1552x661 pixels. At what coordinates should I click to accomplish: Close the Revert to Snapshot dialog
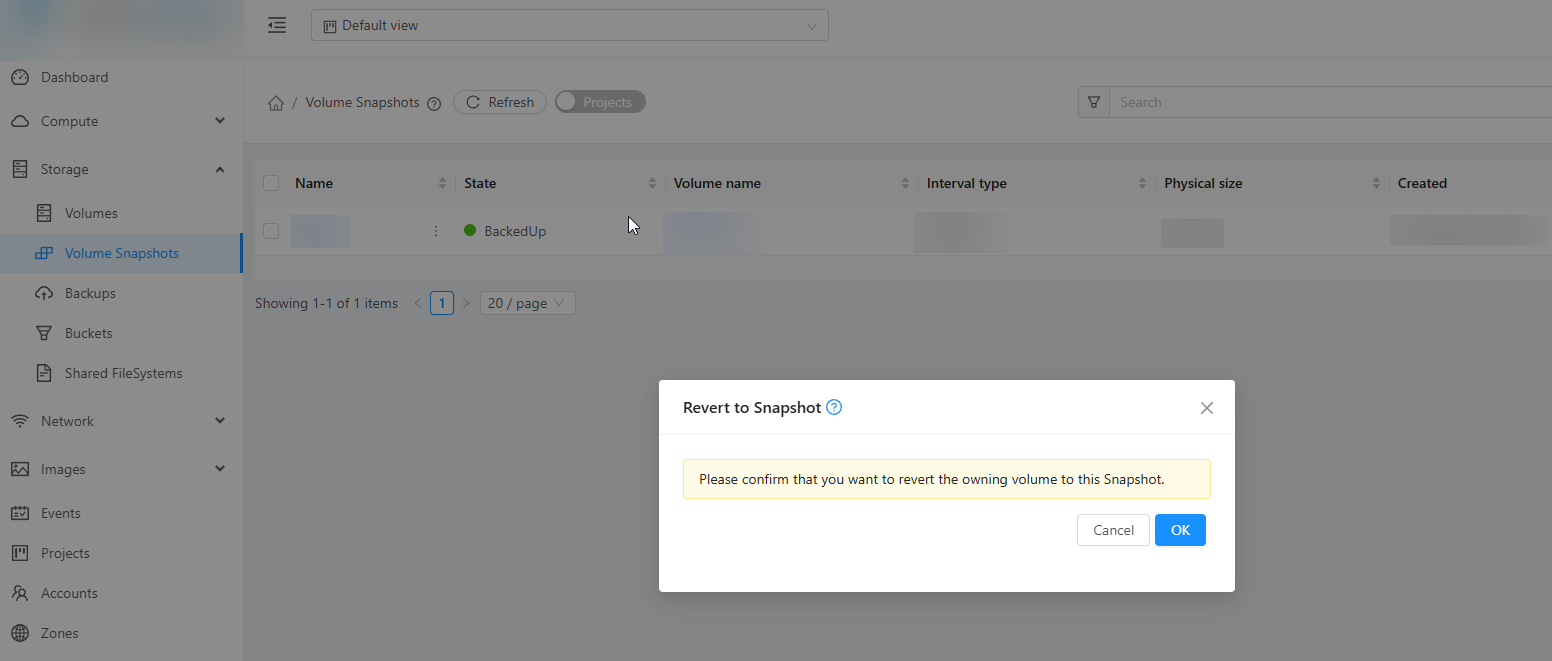[1206, 408]
